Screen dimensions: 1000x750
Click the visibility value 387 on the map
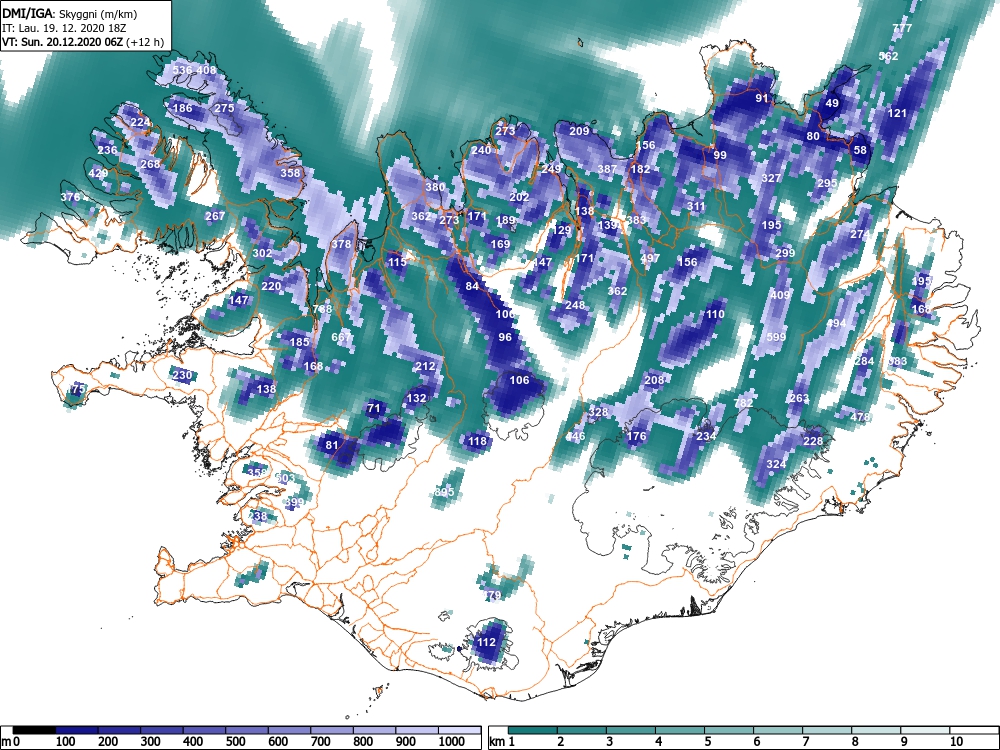(607, 170)
